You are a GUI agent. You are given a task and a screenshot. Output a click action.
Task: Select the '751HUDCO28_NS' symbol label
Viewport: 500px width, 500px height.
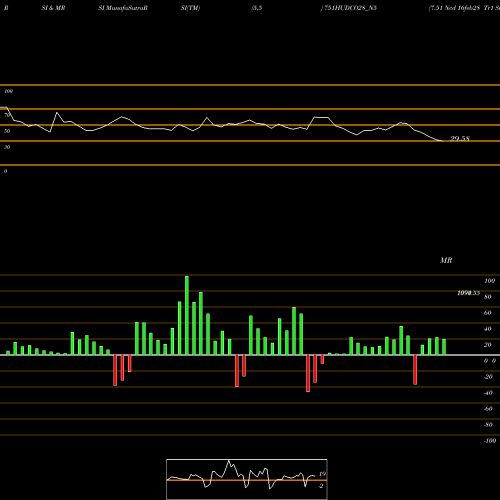351,8
